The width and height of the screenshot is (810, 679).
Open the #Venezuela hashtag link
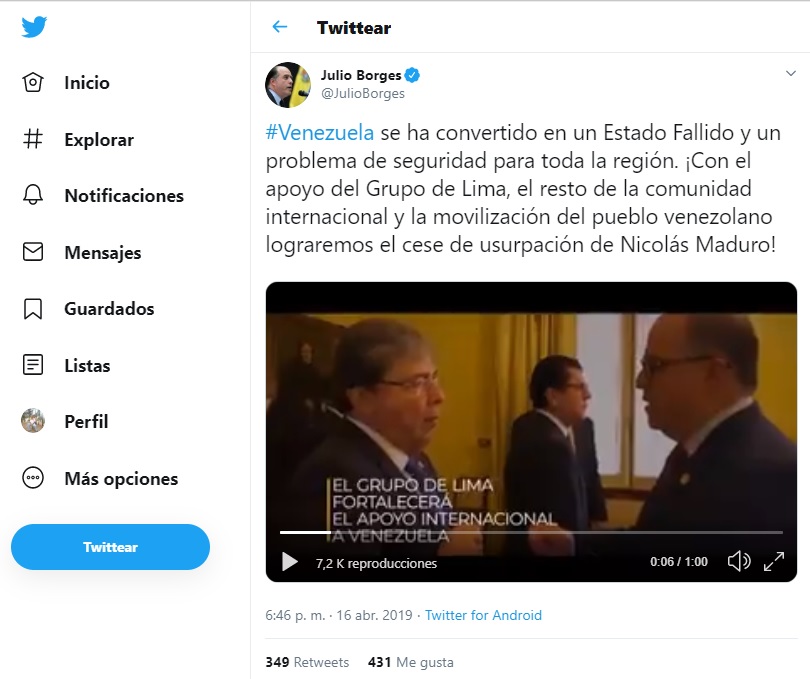(x=319, y=133)
